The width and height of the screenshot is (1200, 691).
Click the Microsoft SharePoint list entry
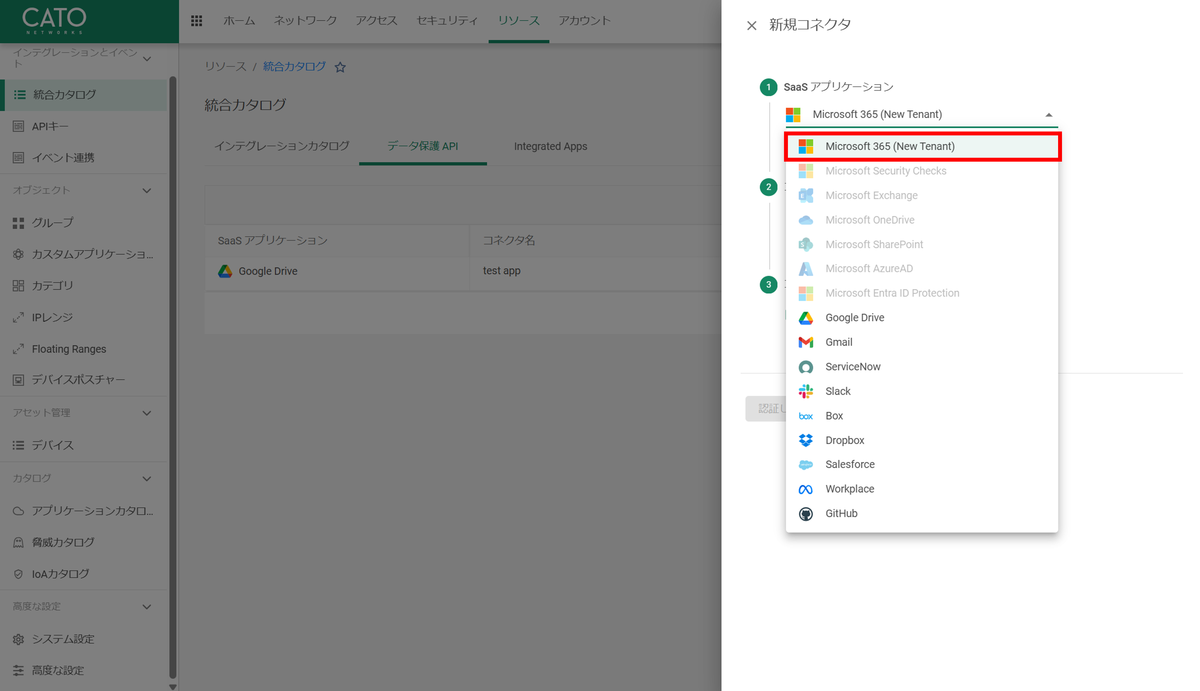click(922, 245)
